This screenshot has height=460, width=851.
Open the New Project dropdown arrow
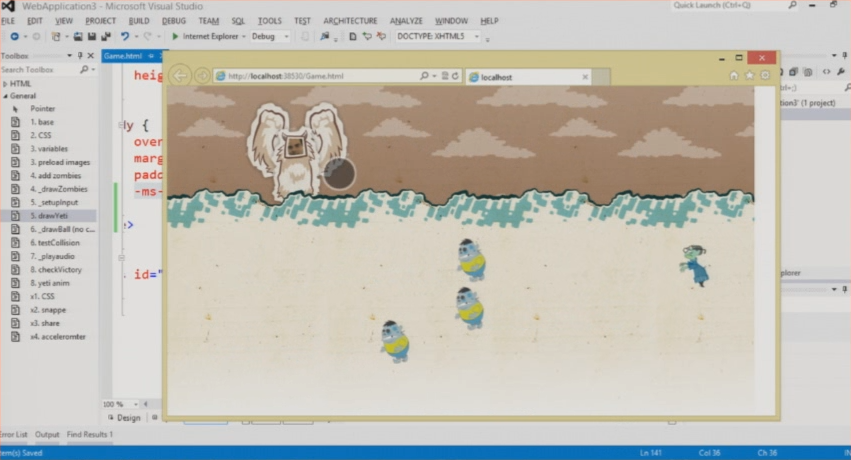pyautogui.click(x=66, y=36)
